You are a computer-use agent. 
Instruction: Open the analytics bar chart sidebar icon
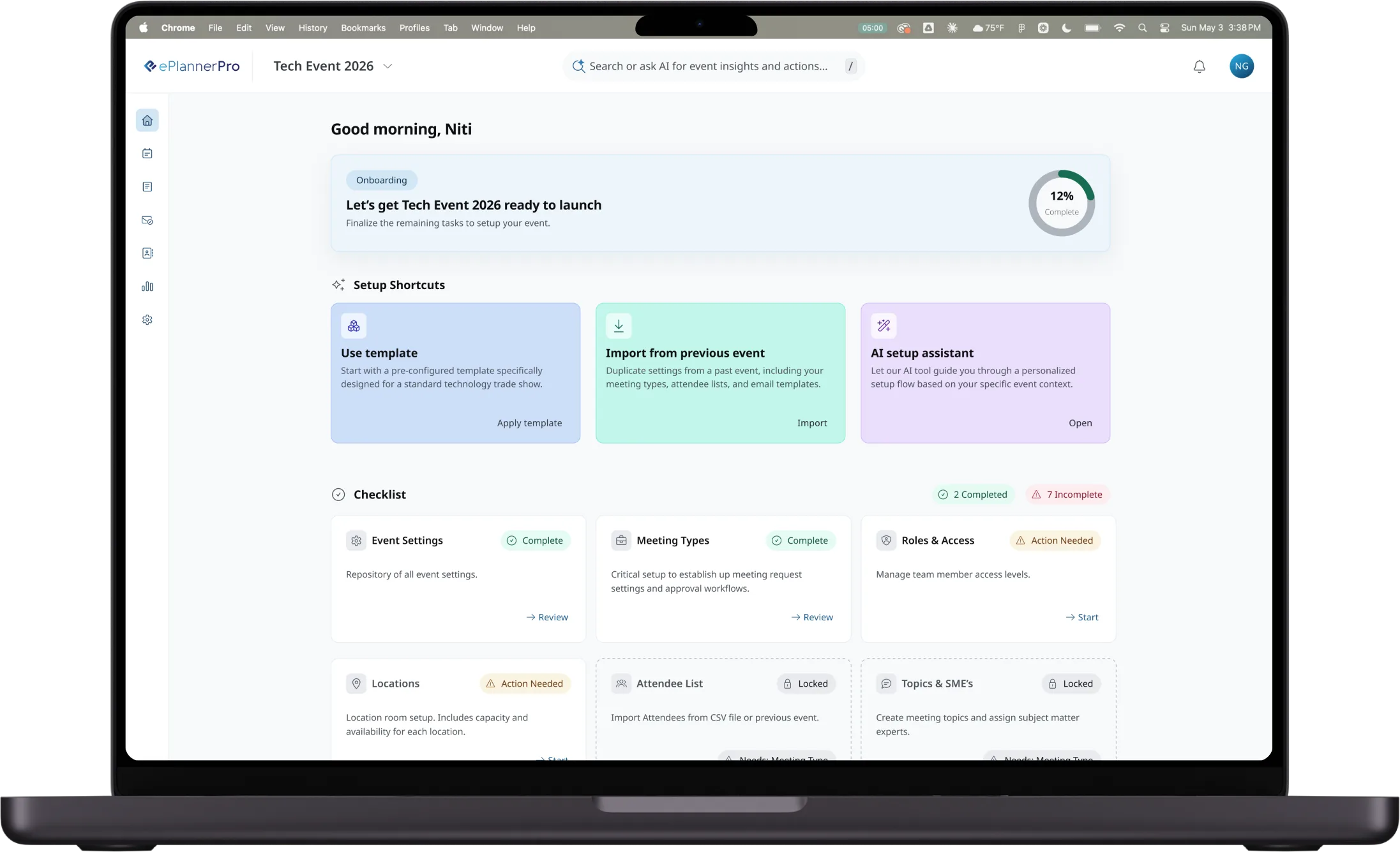pyautogui.click(x=147, y=287)
